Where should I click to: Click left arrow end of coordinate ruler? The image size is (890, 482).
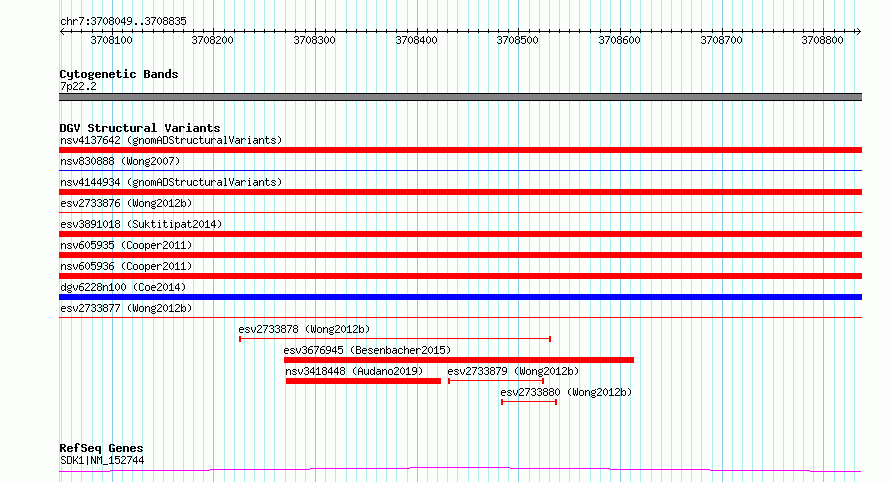62,31
